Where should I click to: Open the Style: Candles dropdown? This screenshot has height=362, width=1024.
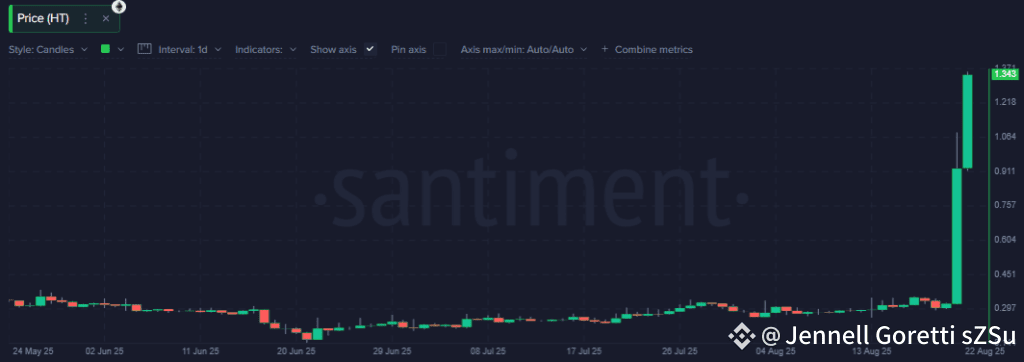point(48,49)
